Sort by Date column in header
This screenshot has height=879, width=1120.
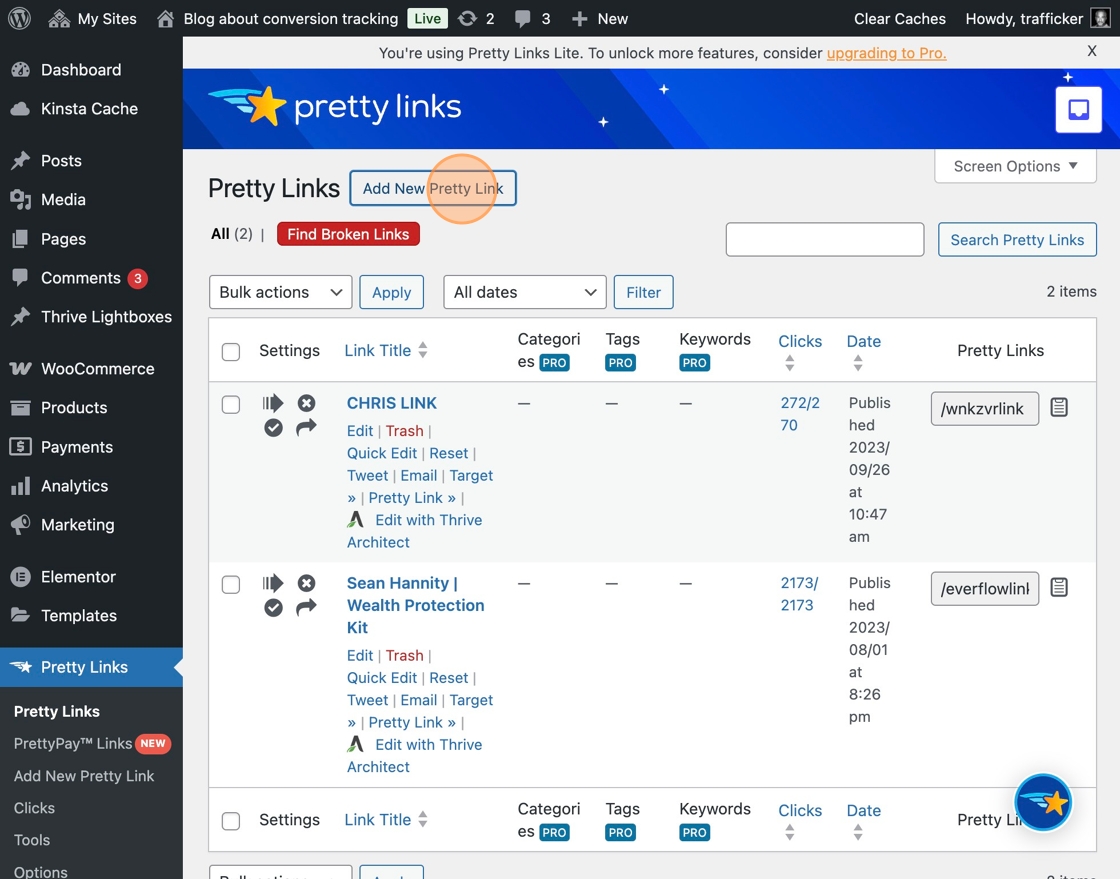pyautogui.click(x=863, y=351)
